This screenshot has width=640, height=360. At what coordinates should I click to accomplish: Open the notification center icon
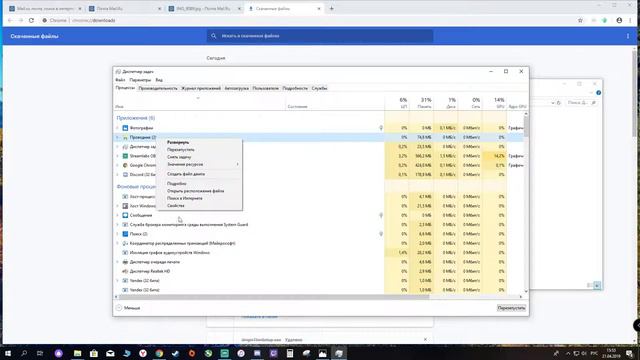(629, 353)
